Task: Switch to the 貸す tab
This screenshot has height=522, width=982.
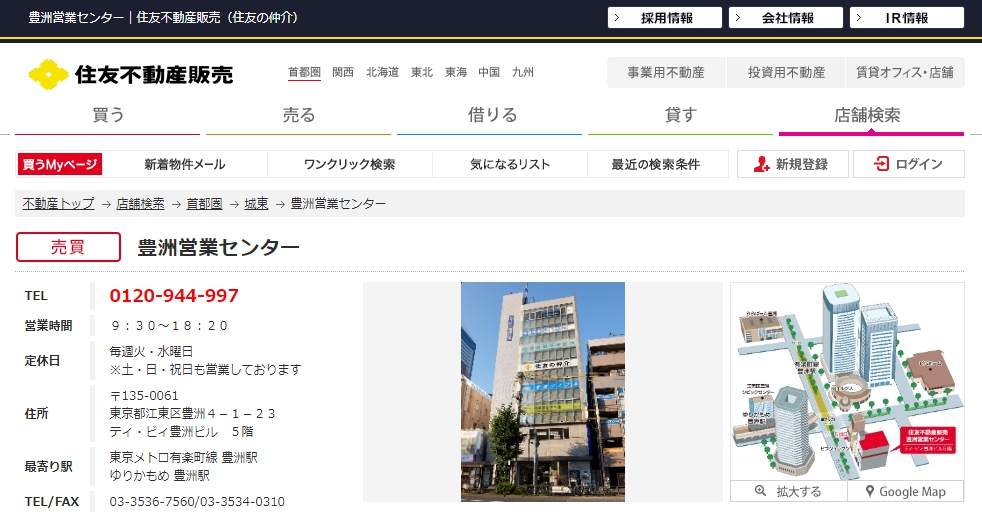Action: (681, 116)
